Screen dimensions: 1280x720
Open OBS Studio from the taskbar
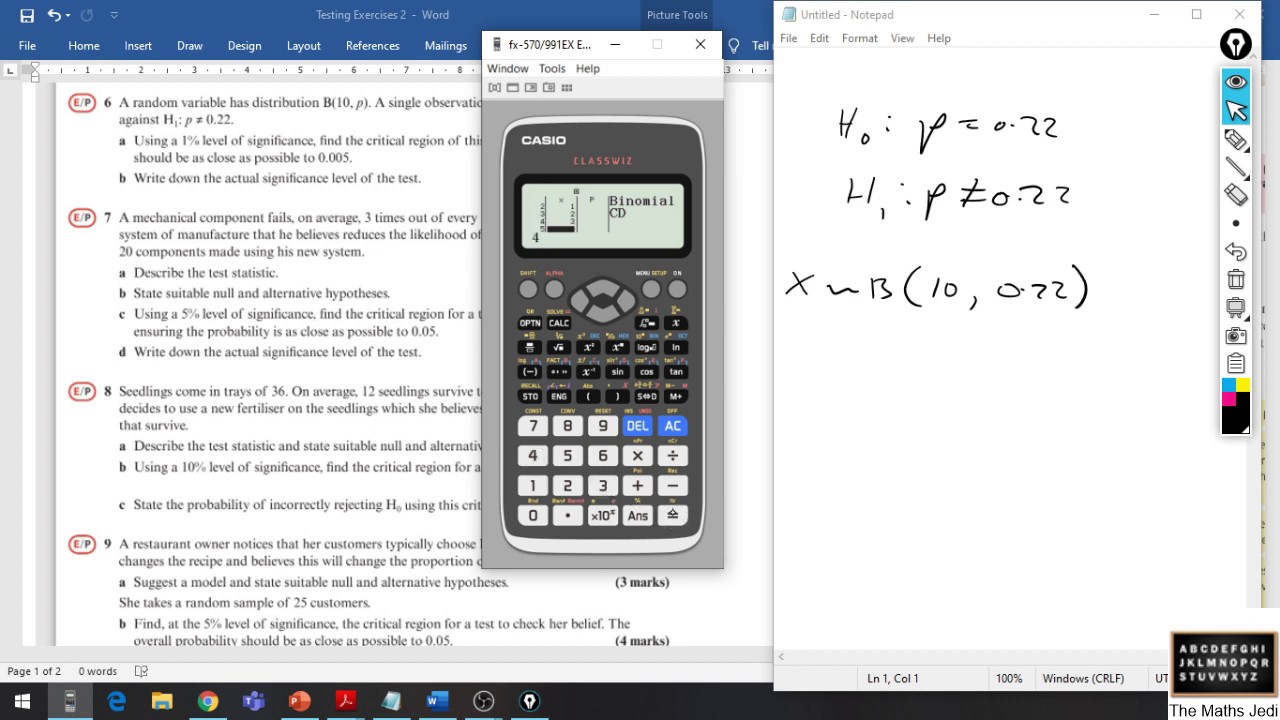[484, 702]
